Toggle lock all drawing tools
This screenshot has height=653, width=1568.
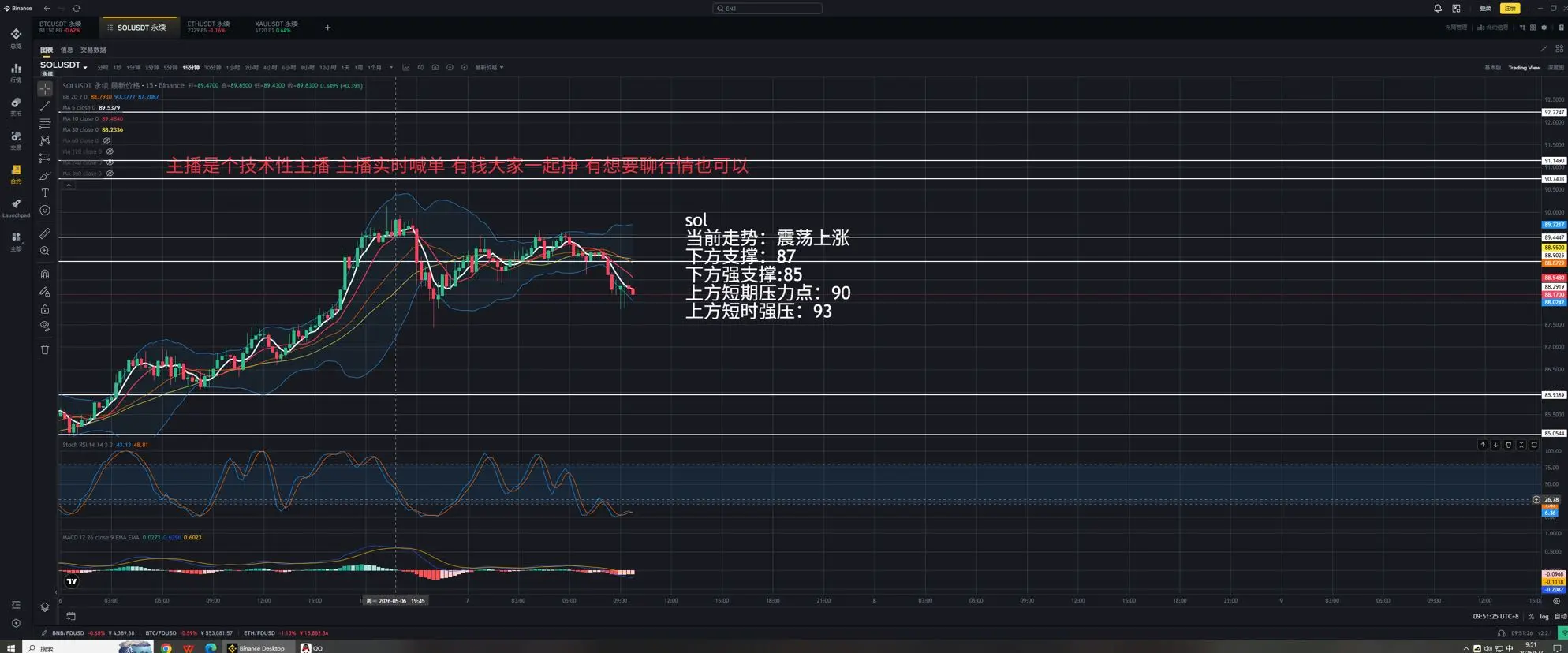(x=45, y=309)
